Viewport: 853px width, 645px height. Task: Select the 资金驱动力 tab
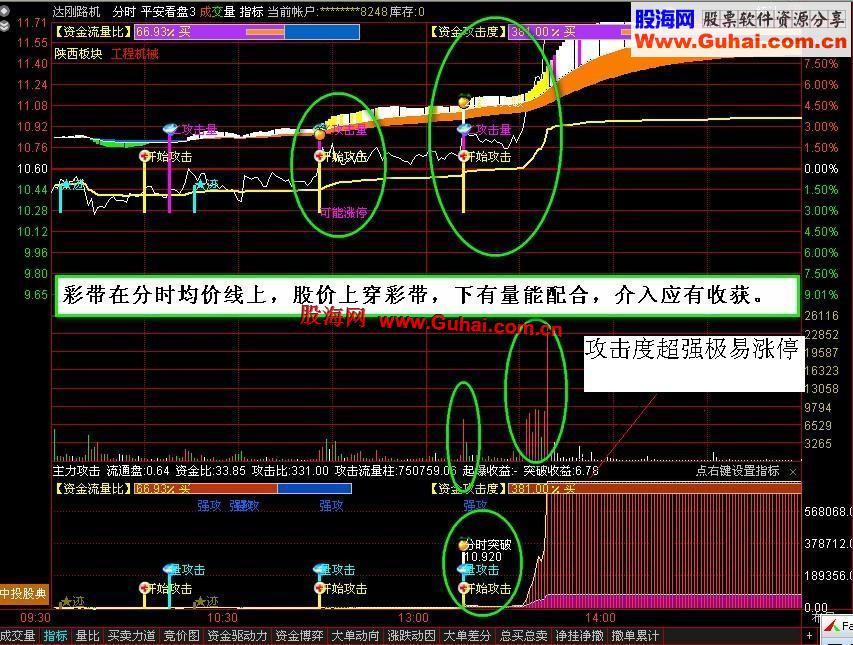coord(237,636)
